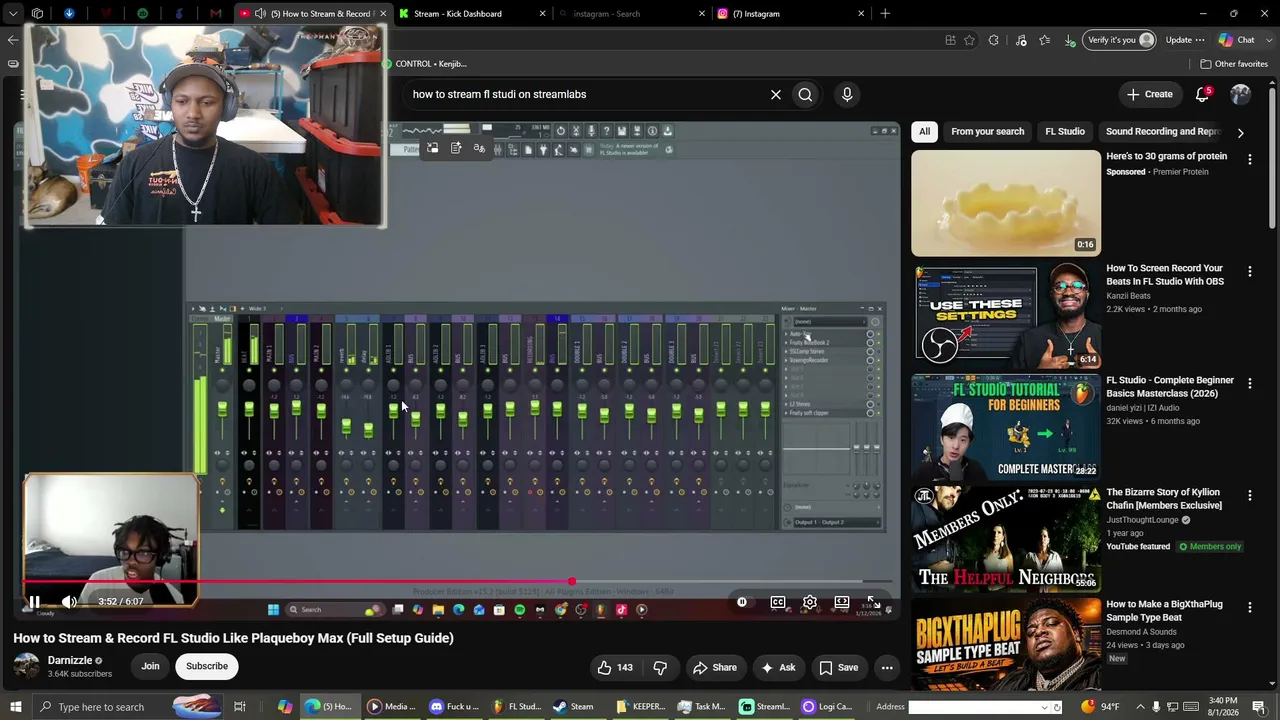Open a new browser tab
The image size is (1280, 720).
tap(885, 14)
